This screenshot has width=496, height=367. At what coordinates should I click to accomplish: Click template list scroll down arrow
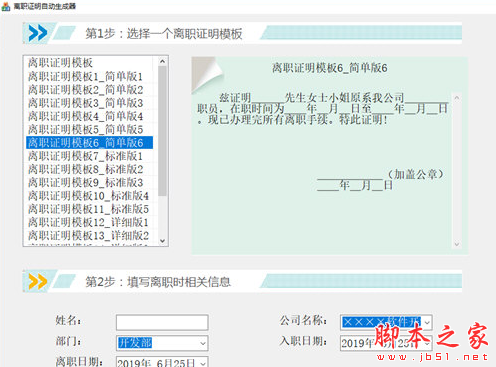pos(162,241)
